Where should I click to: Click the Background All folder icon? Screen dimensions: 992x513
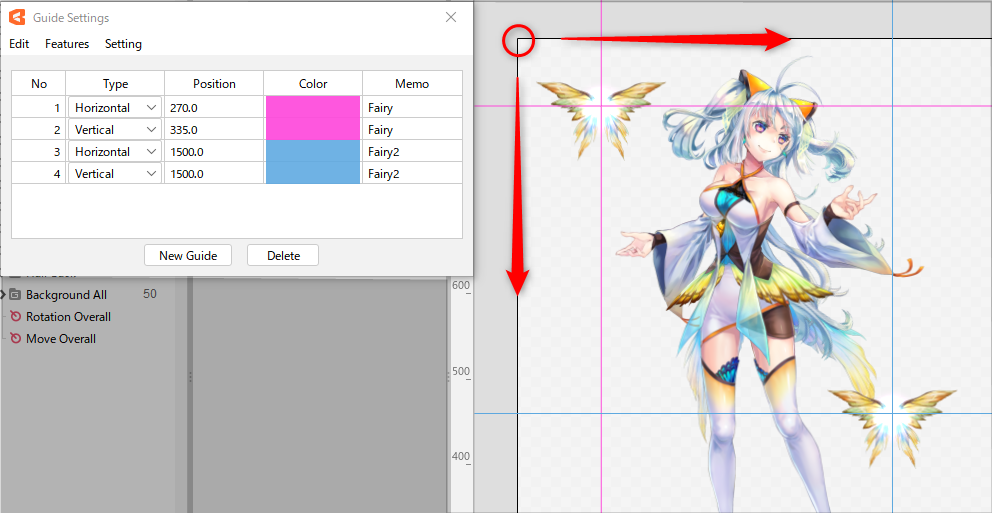tap(15, 294)
